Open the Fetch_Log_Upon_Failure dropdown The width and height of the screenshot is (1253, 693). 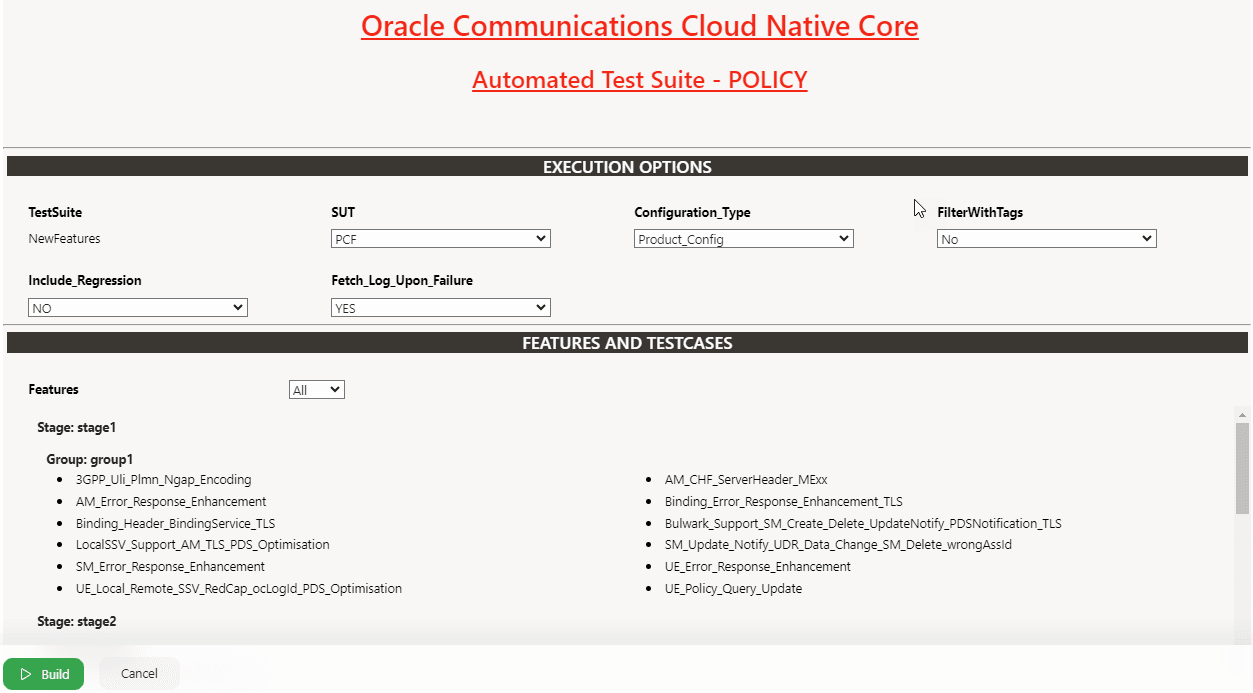coord(441,308)
